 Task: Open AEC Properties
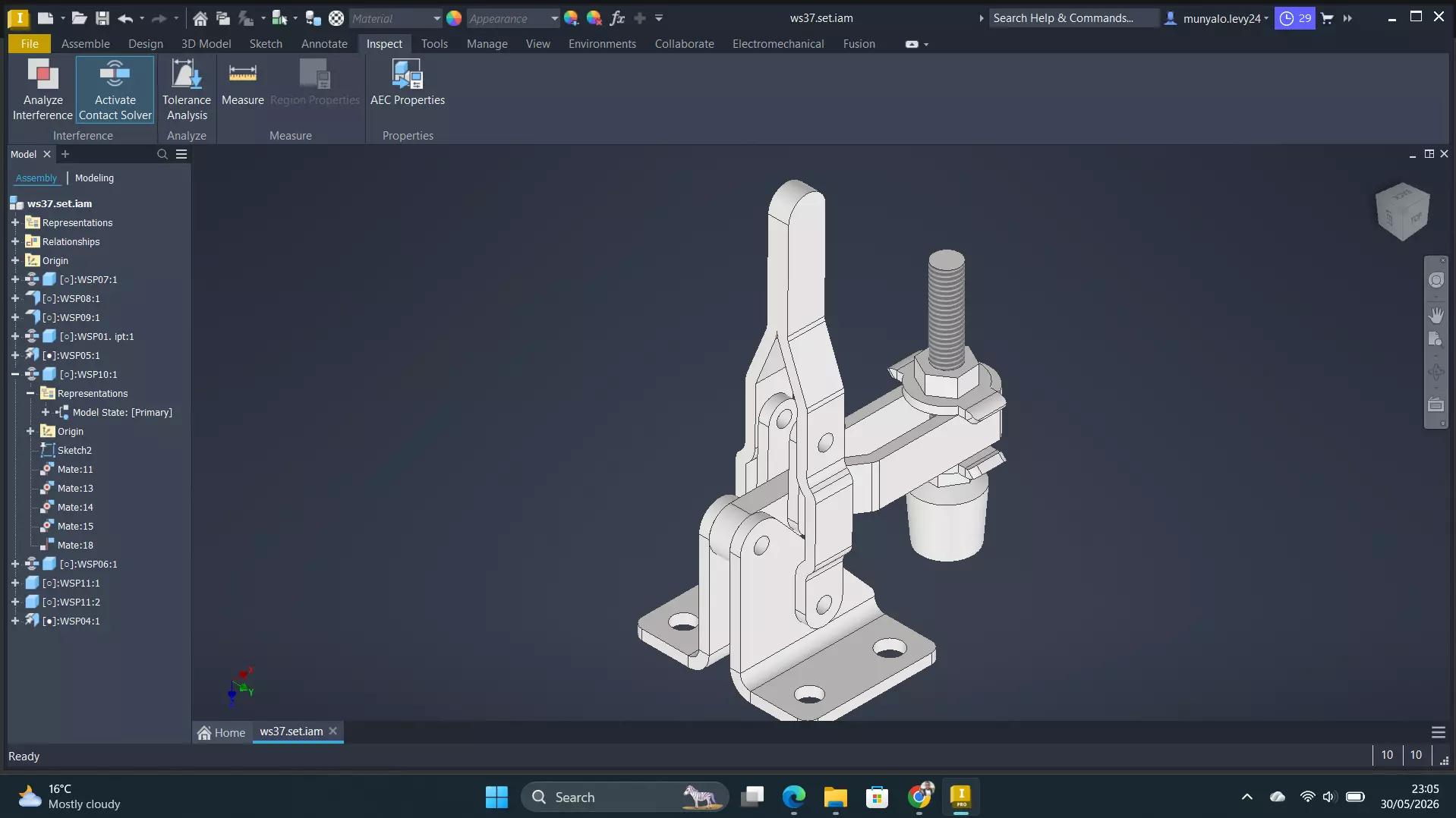point(408,83)
